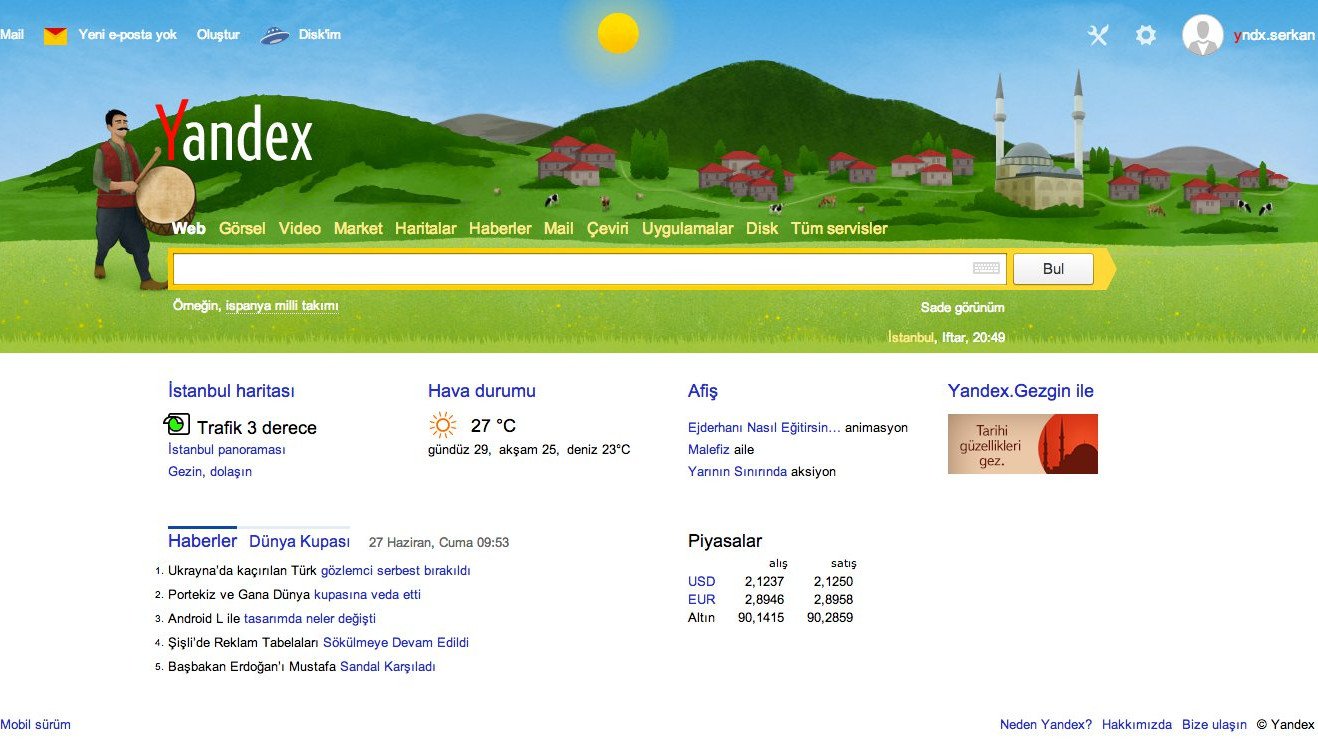Switch to the Dünya Kupası news tab
This screenshot has height=741, width=1318.
click(299, 540)
